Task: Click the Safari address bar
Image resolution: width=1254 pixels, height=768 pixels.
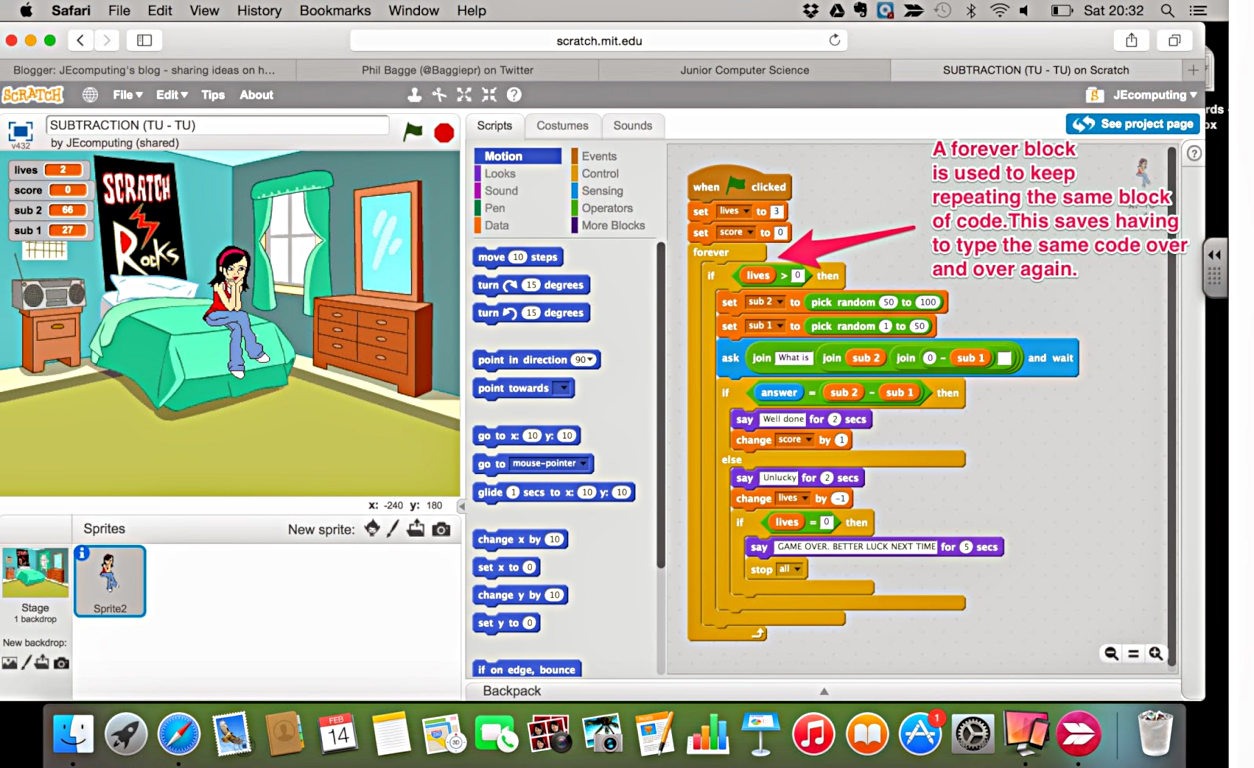Action: click(x=598, y=41)
